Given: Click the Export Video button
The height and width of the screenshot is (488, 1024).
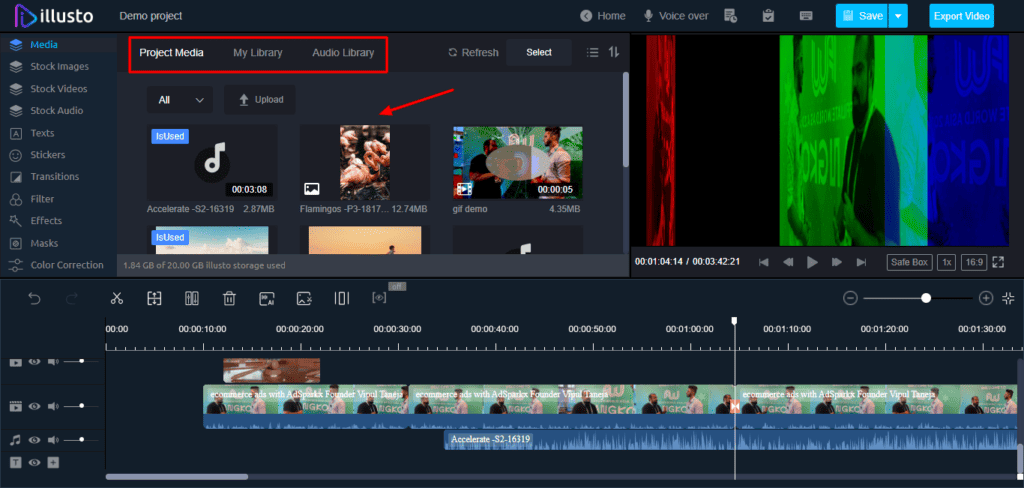Looking at the screenshot, I should pos(961,16).
